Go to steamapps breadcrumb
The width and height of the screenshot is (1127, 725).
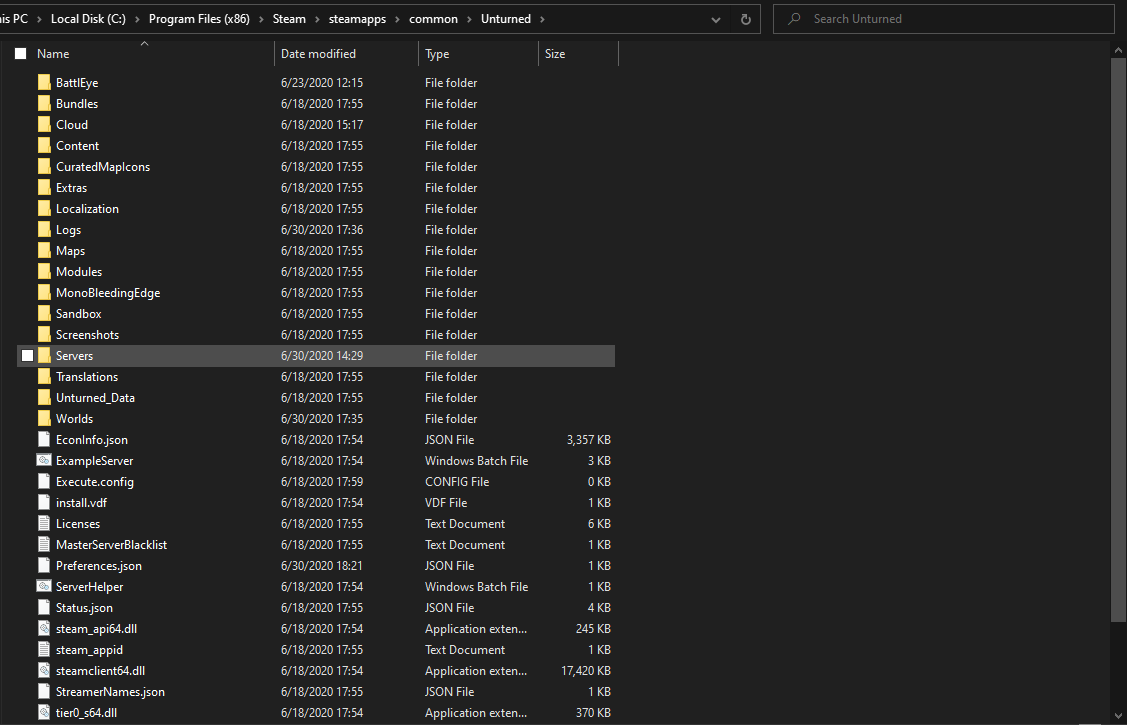[x=357, y=19]
